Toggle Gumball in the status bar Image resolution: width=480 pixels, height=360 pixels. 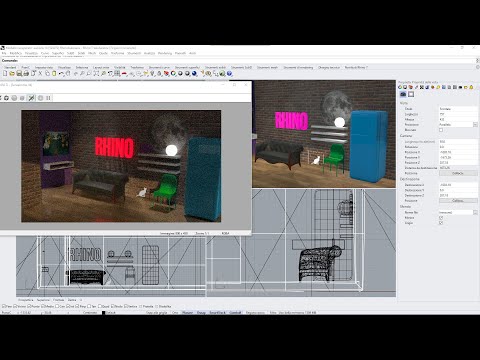pos(235,313)
